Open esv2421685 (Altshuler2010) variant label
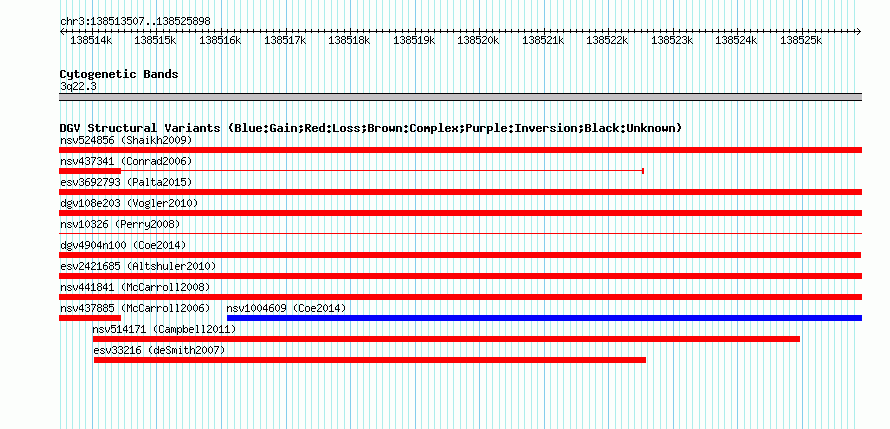This screenshot has height=429, width=890. coord(138,266)
